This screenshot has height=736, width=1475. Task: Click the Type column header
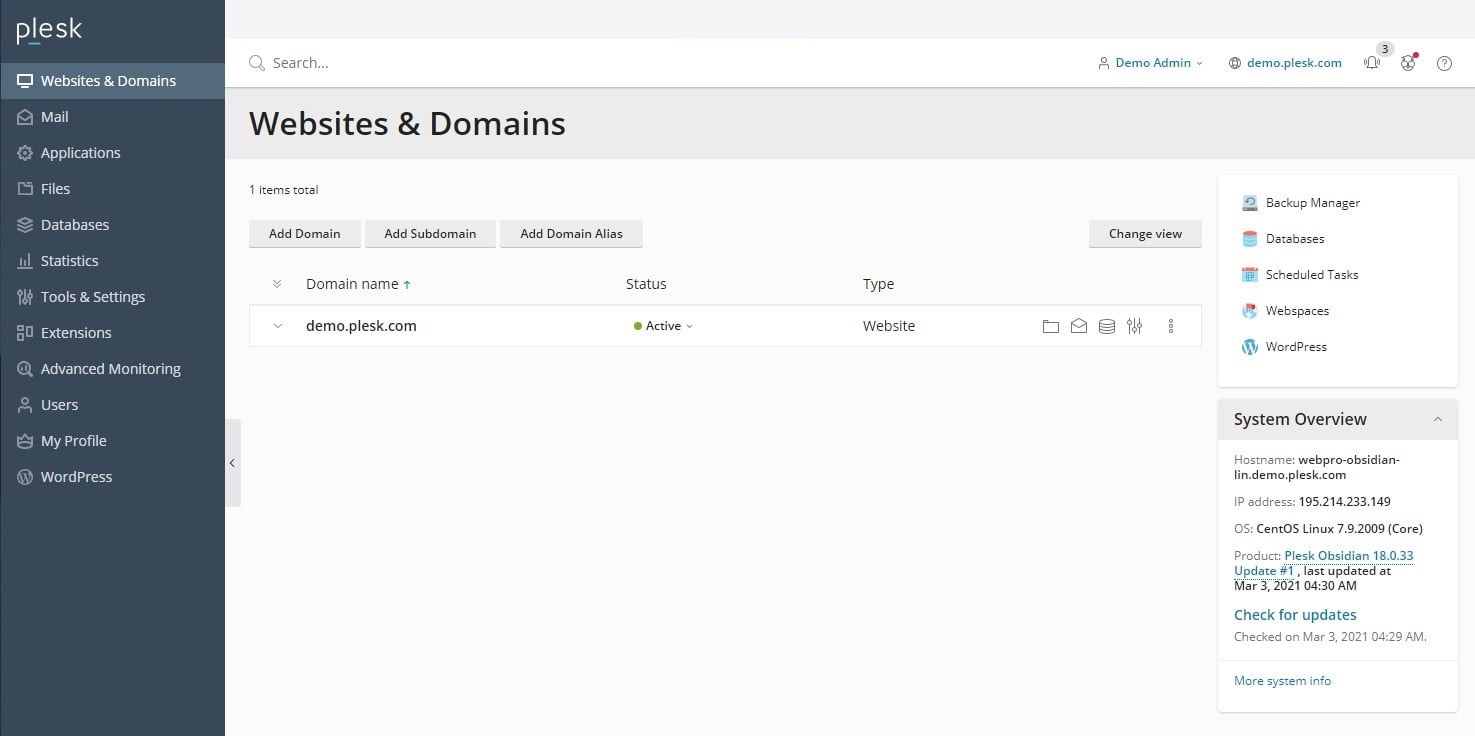pyautogui.click(x=878, y=284)
